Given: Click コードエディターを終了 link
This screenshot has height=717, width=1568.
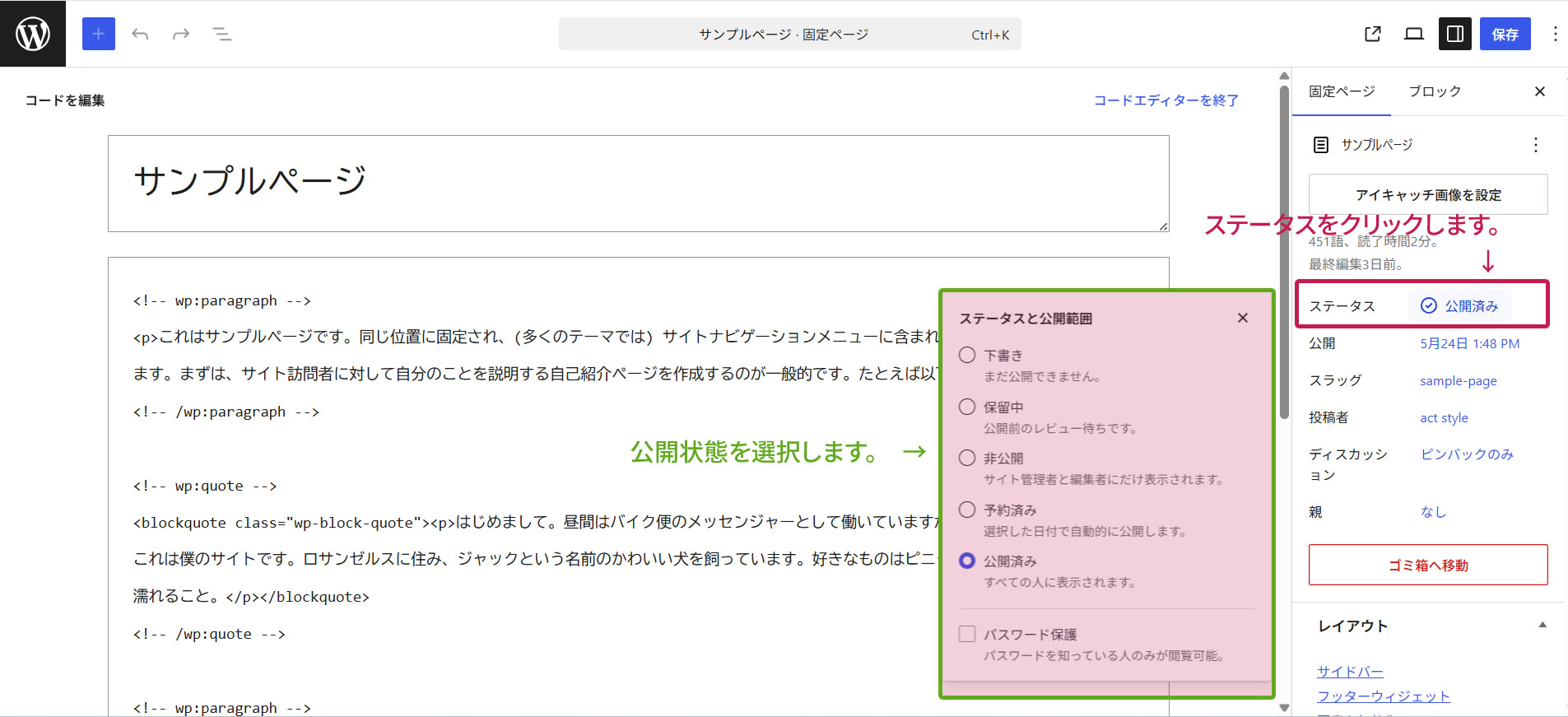Looking at the screenshot, I should [1166, 100].
